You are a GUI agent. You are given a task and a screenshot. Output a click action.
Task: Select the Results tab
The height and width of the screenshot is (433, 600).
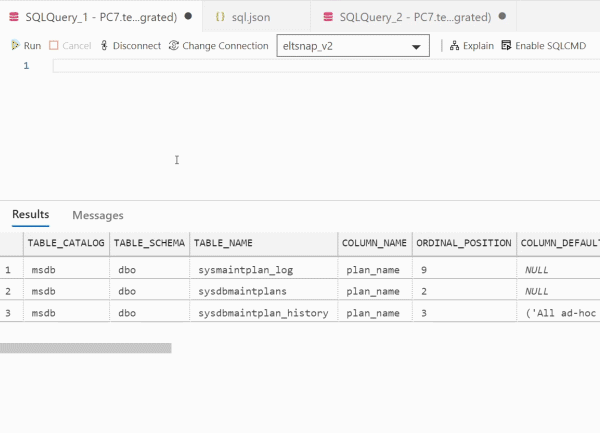31,214
